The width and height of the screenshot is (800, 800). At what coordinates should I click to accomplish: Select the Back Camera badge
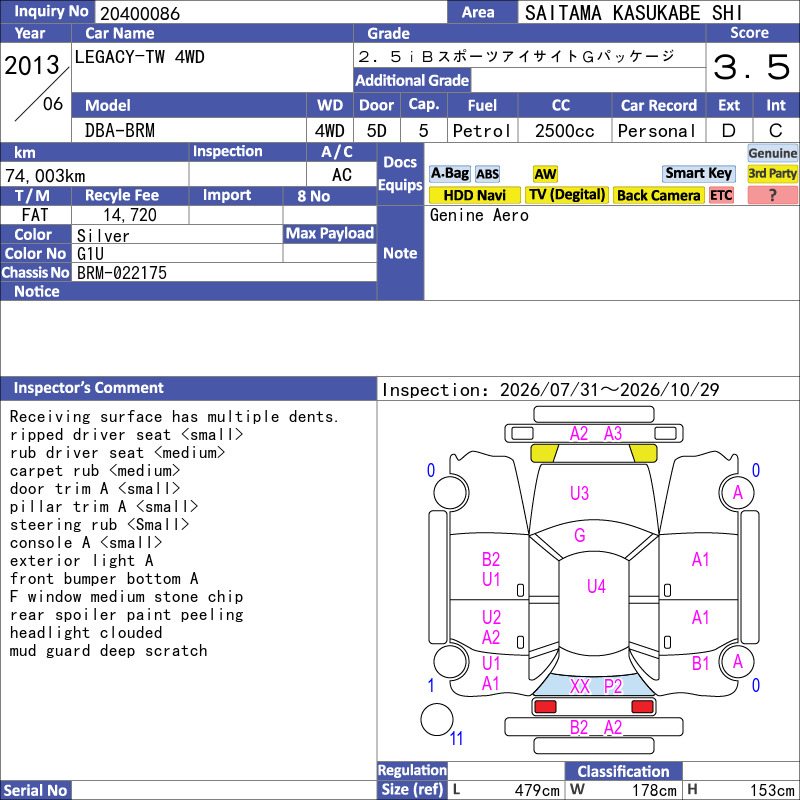[x=658, y=195]
